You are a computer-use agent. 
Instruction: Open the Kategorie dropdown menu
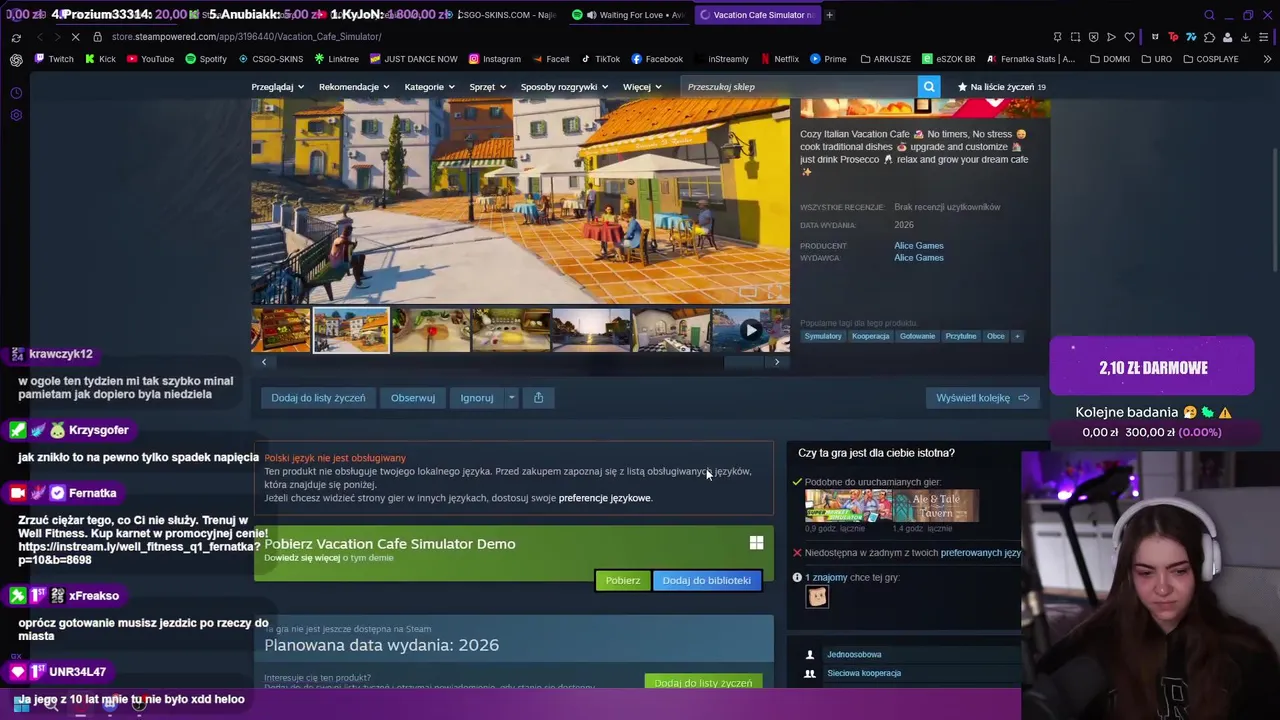pos(429,87)
